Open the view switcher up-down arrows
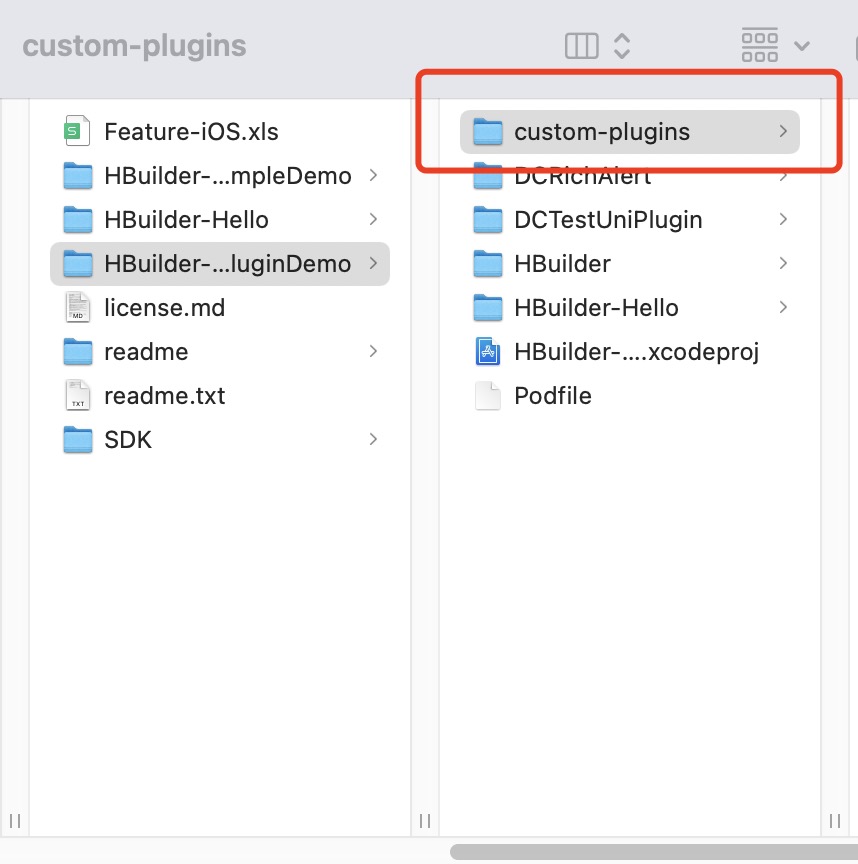This screenshot has height=864, width=858. point(622,46)
